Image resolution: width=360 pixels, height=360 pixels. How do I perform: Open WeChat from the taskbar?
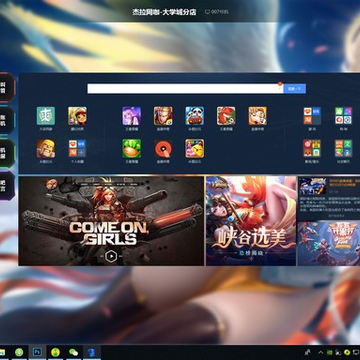pyautogui.click(x=73, y=352)
